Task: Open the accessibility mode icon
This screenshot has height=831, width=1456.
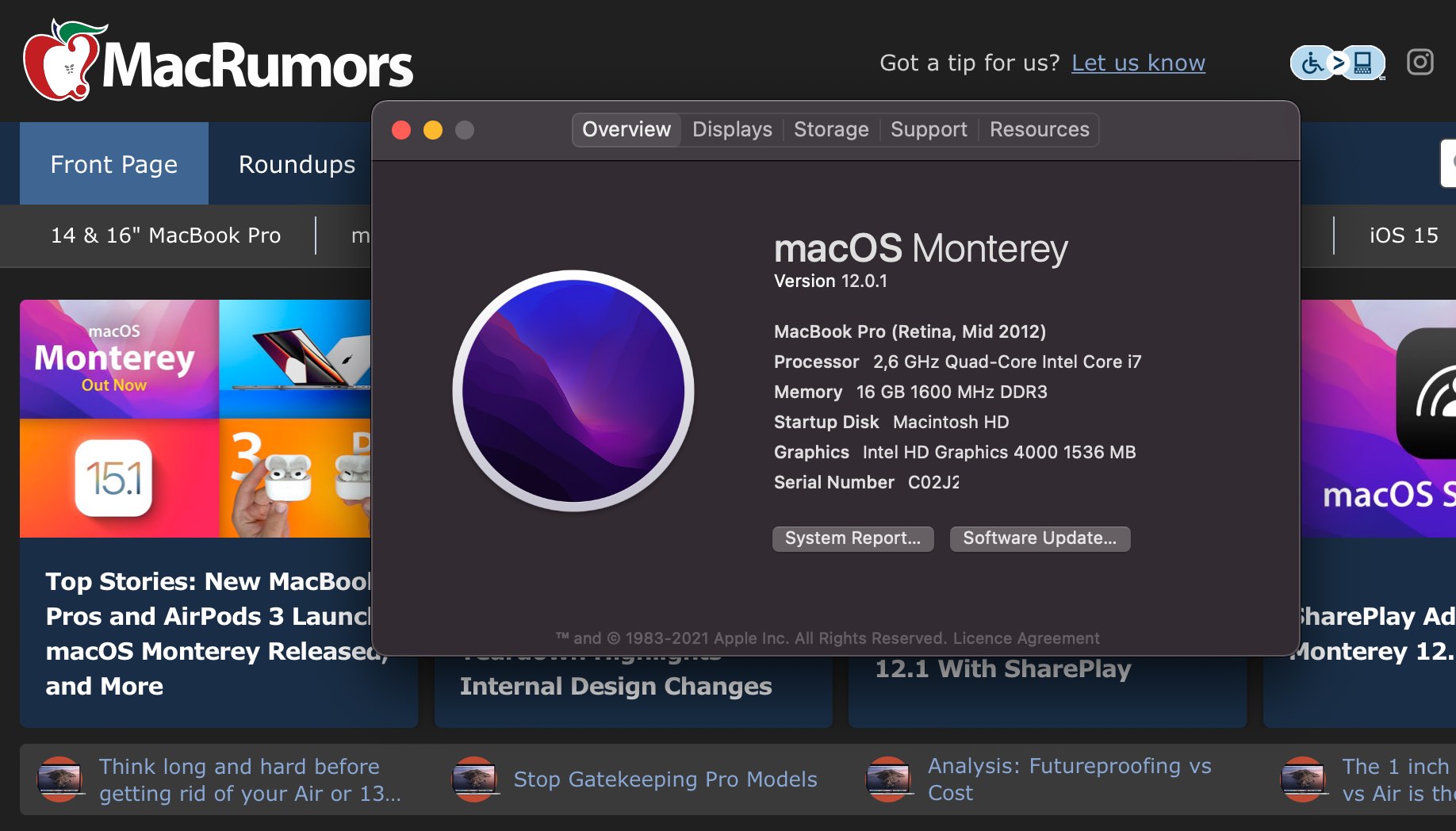Action: coord(1338,63)
